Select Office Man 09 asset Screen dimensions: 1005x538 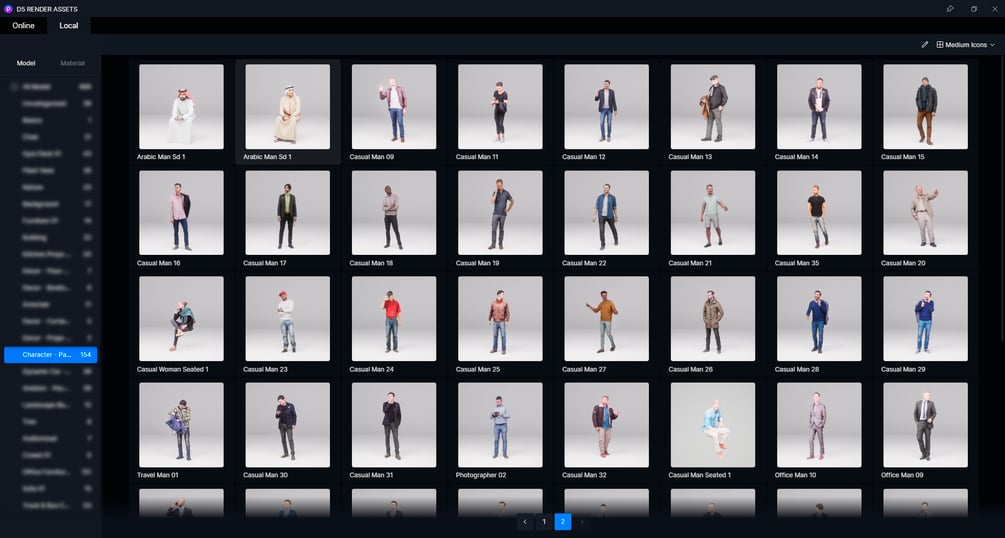[926, 425]
